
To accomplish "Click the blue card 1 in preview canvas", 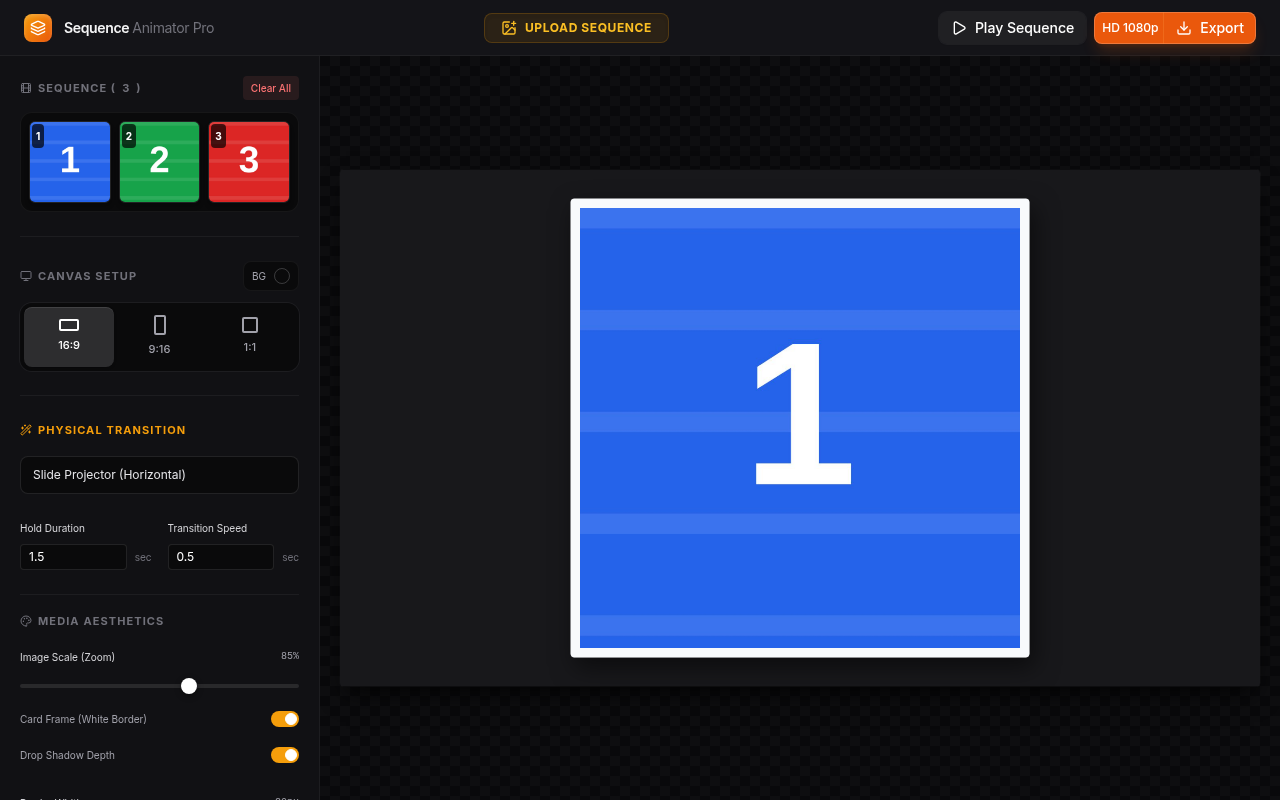I will [800, 428].
